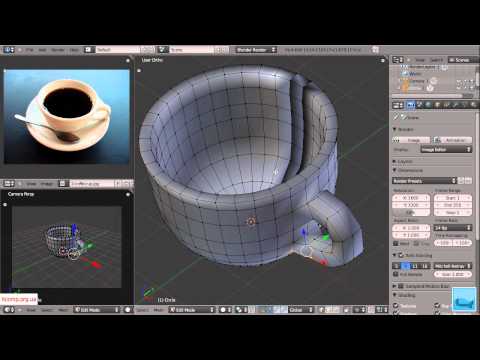Click the add render preset plus icon
The height and width of the screenshot is (360, 480).
click(x=461, y=181)
